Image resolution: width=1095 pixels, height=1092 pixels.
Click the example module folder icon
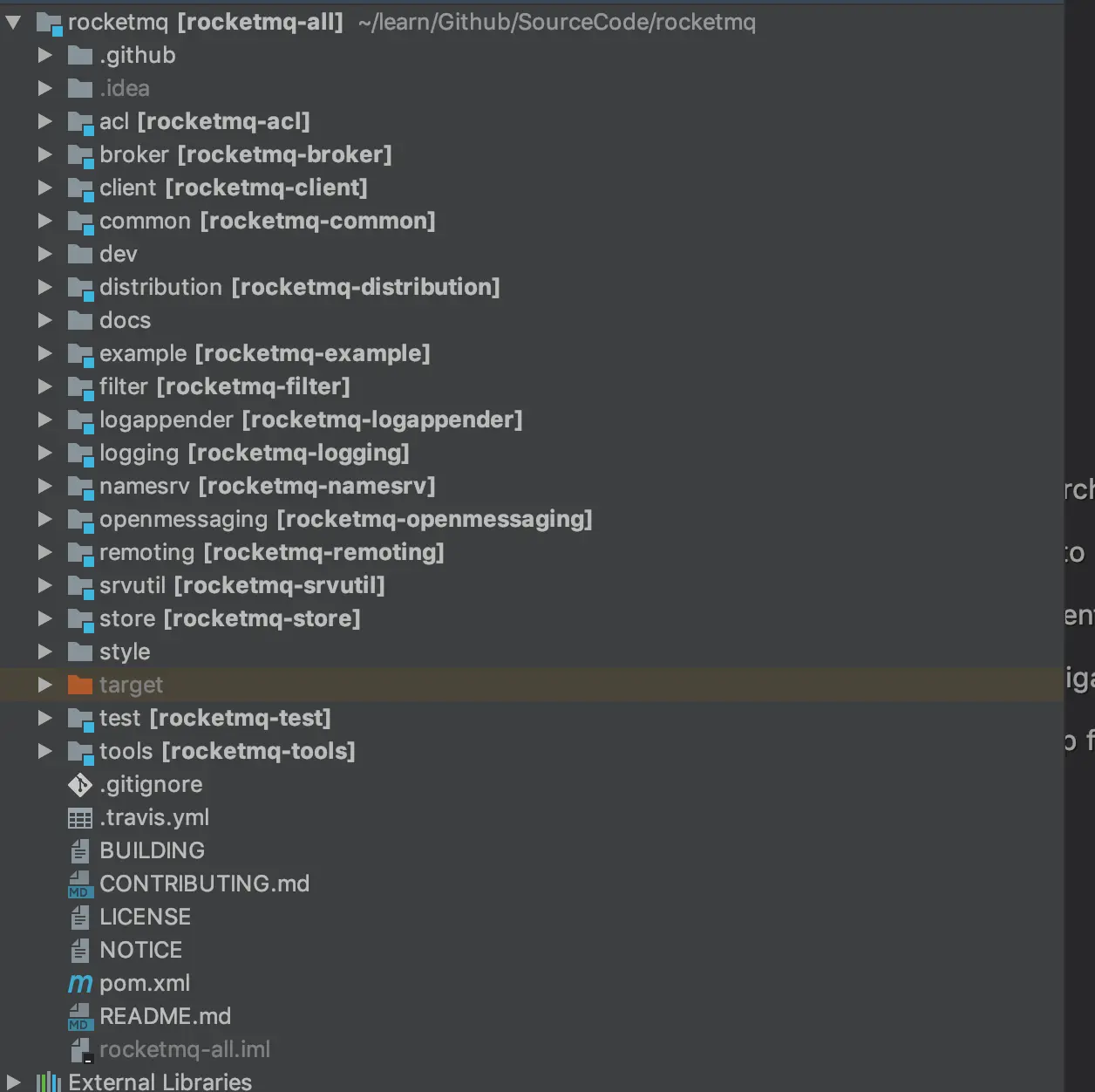[x=81, y=355]
